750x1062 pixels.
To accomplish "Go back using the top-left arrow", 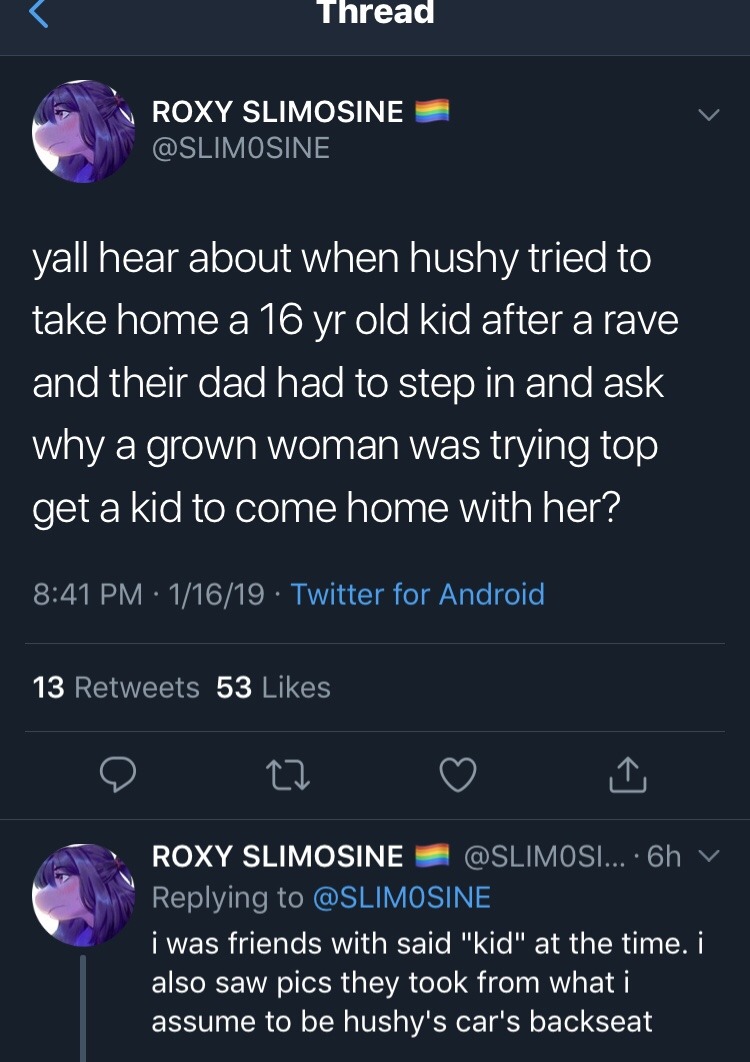I will click(x=39, y=14).
